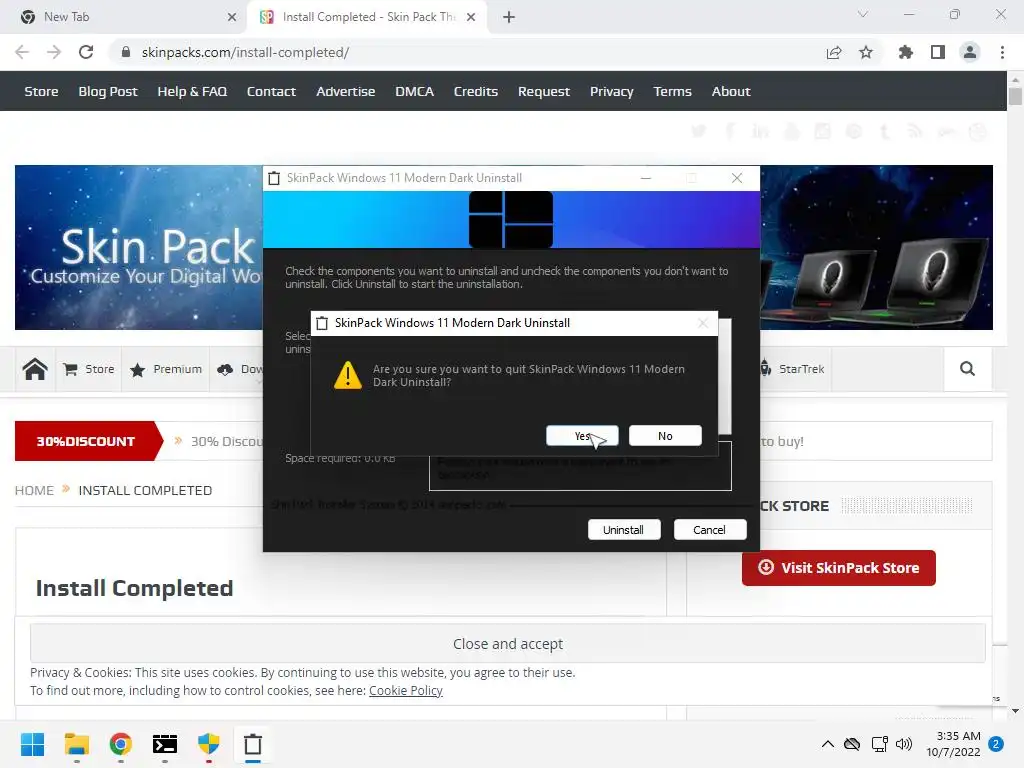
Task: Click Close and accept cookie banner
Action: [x=507, y=644]
